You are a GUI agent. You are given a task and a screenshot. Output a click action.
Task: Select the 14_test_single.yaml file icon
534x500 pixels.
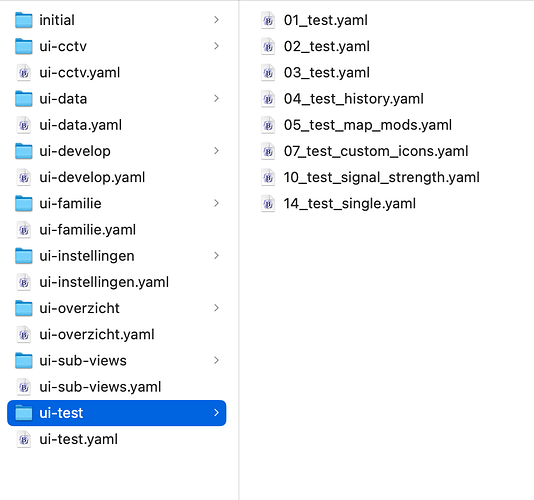[x=268, y=204]
